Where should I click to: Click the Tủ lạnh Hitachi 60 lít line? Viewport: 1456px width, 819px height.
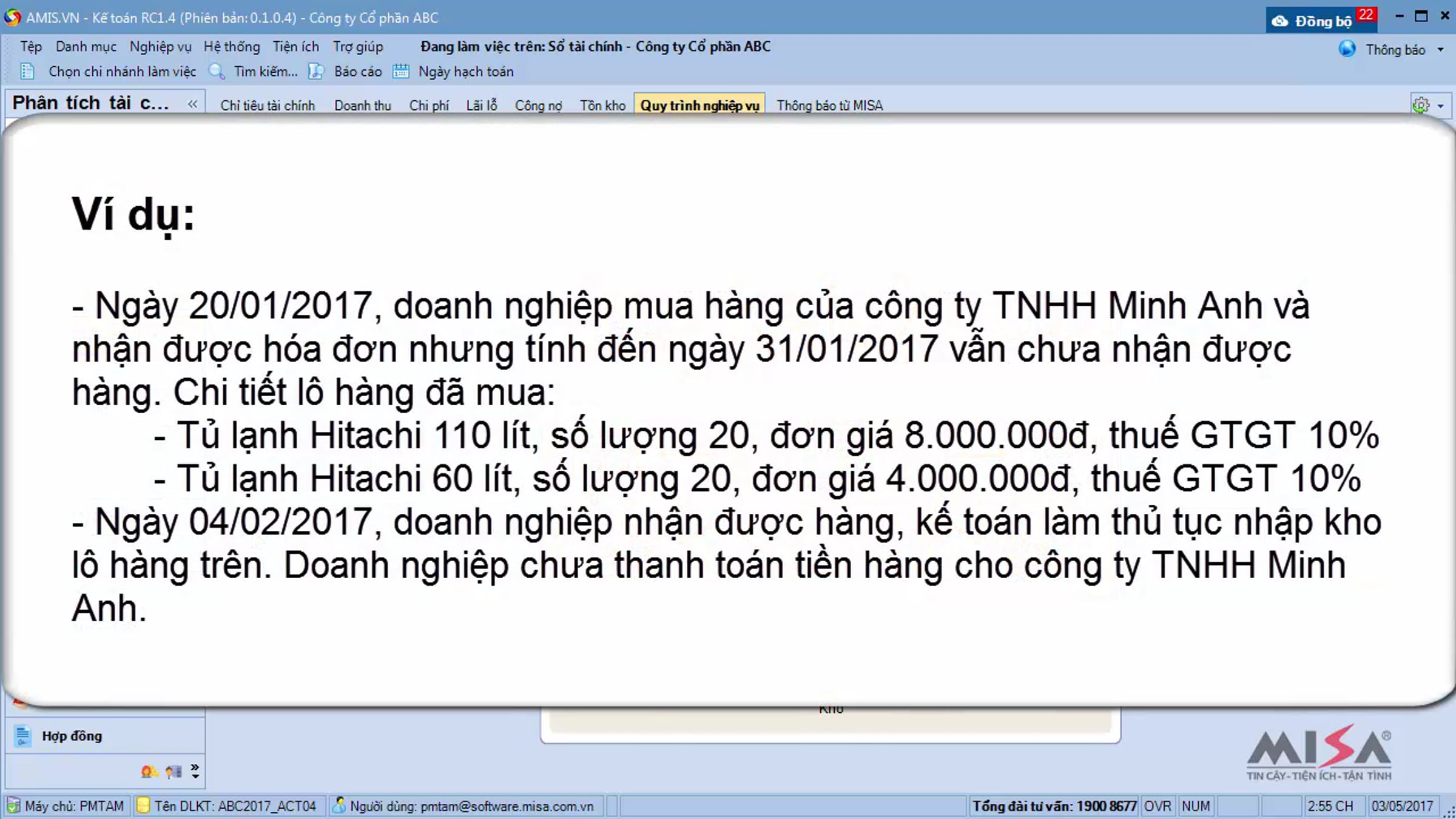coord(758,479)
